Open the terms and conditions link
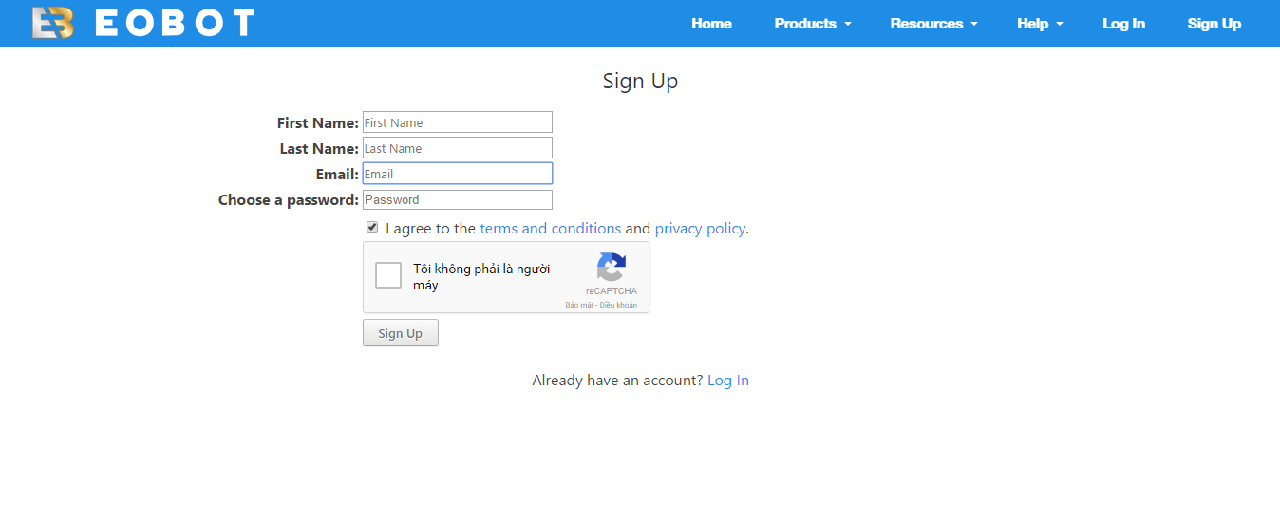1280x522 pixels. [x=550, y=228]
